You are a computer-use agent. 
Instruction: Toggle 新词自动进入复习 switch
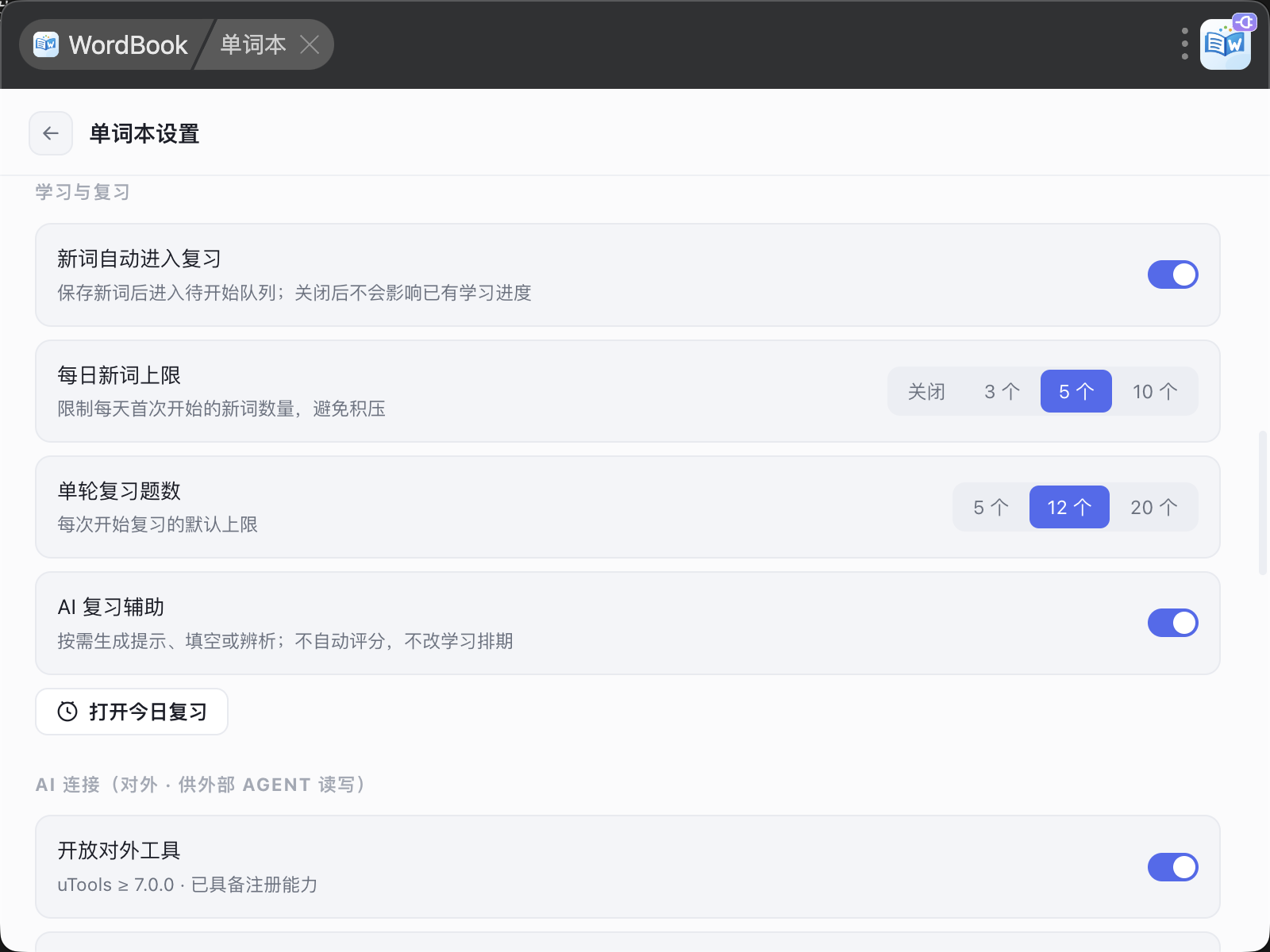pyautogui.click(x=1172, y=274)
